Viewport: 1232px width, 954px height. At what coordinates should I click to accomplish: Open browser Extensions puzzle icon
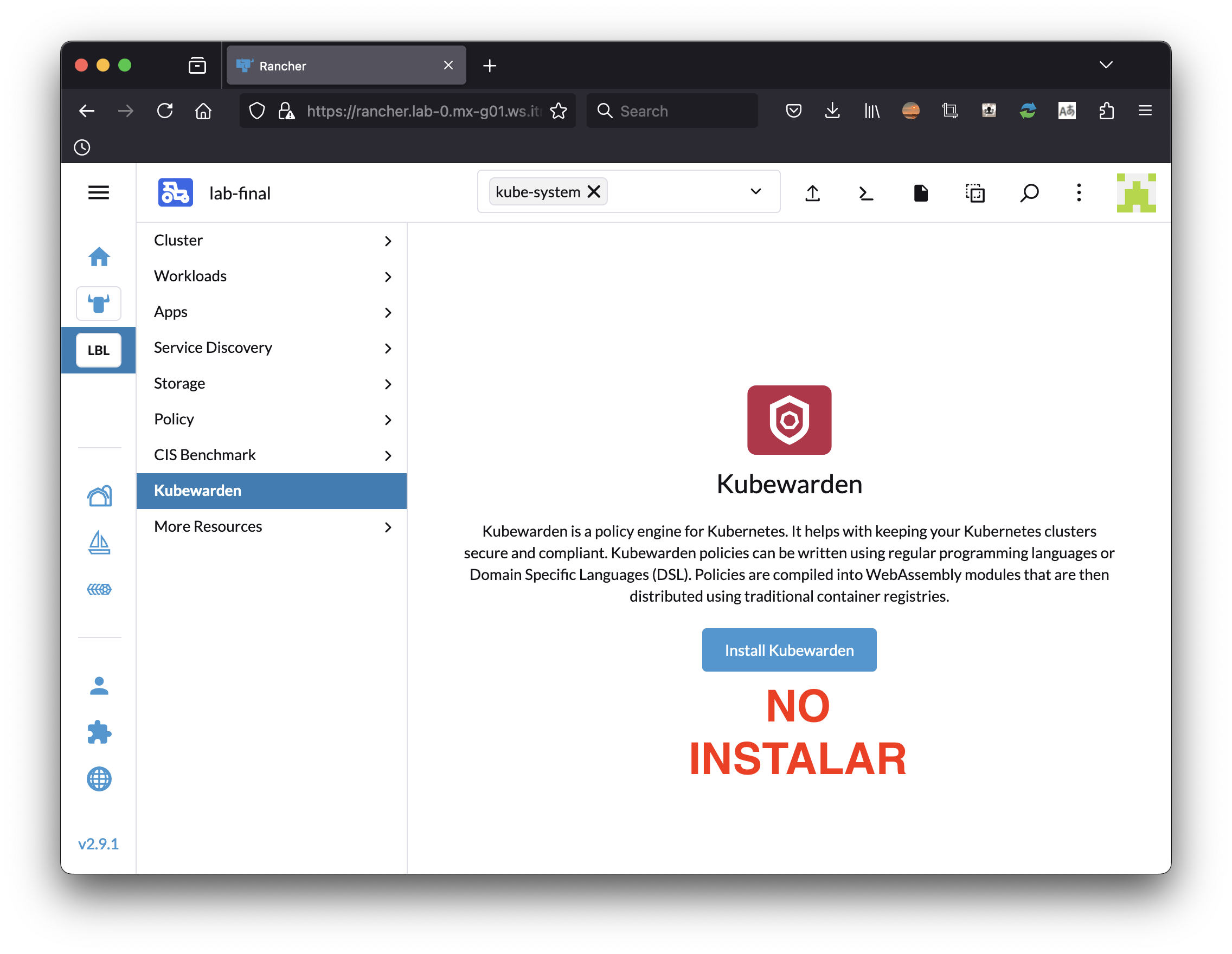coord(1106,111)
